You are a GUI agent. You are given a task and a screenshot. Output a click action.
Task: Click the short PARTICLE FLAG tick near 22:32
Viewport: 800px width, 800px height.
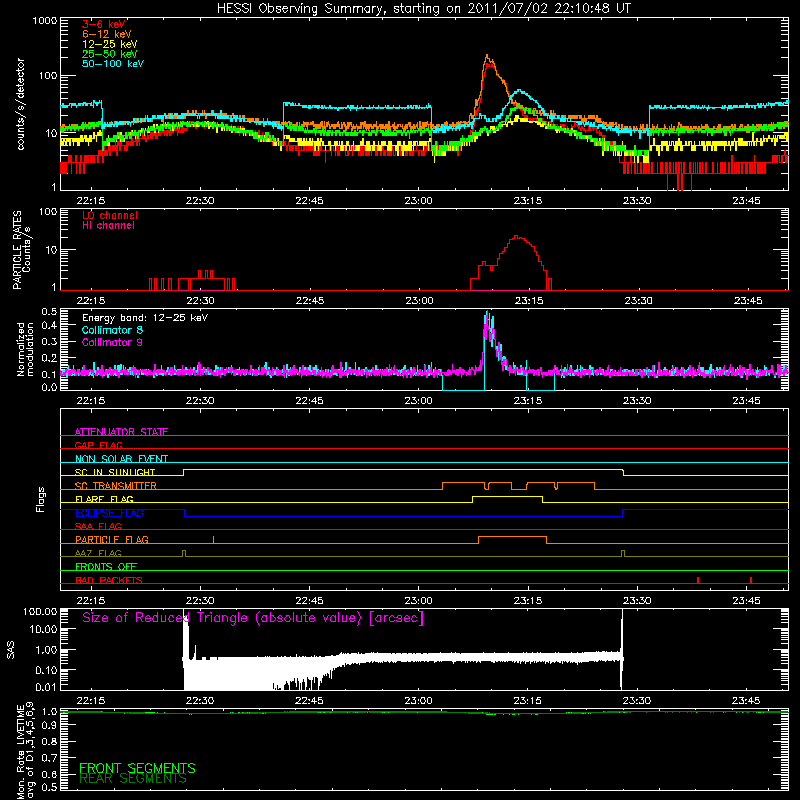point(213,539)
